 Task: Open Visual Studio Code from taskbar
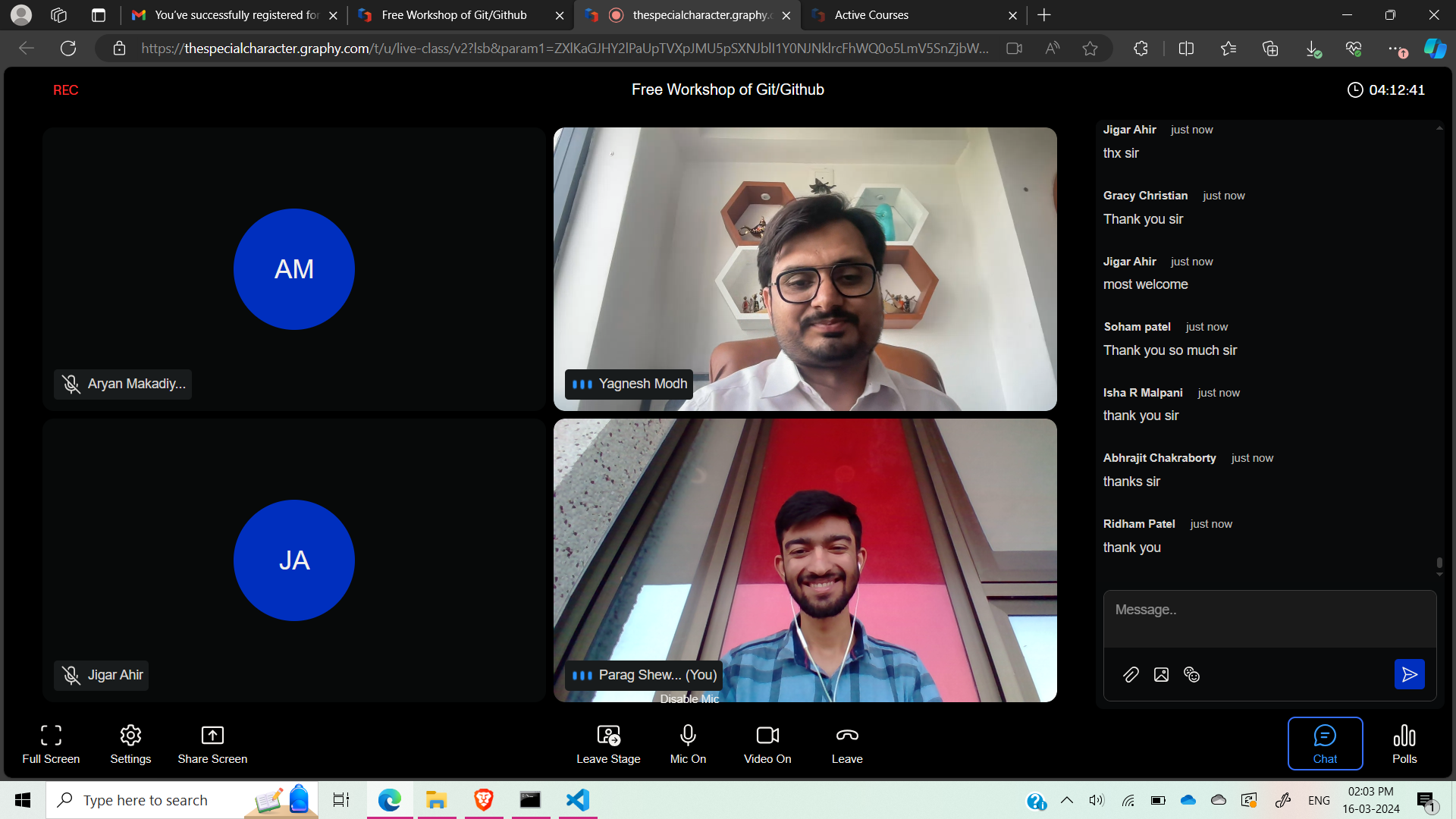[577, 800]
